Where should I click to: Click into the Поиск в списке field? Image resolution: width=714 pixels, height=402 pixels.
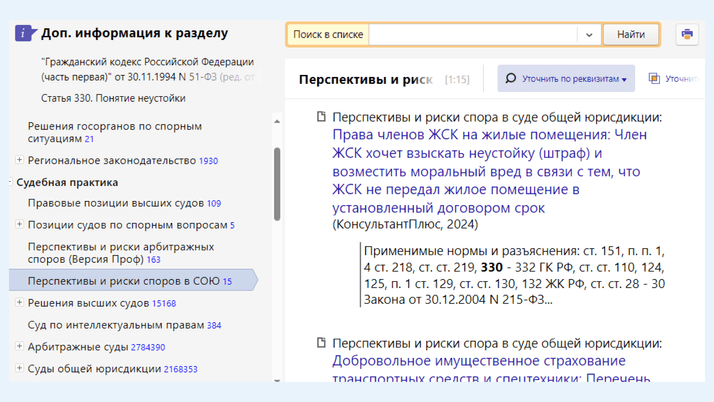point(473,35)
